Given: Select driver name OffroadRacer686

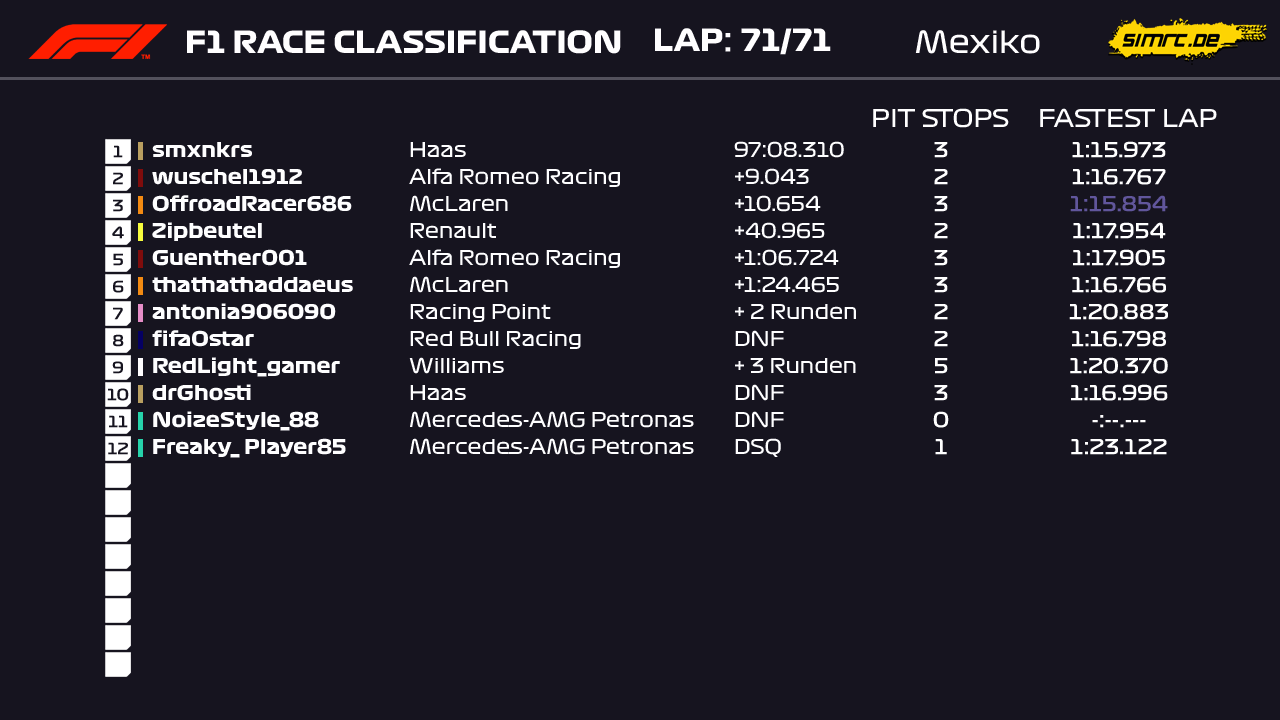Looking at the screenshot, I should coord(251,205).
